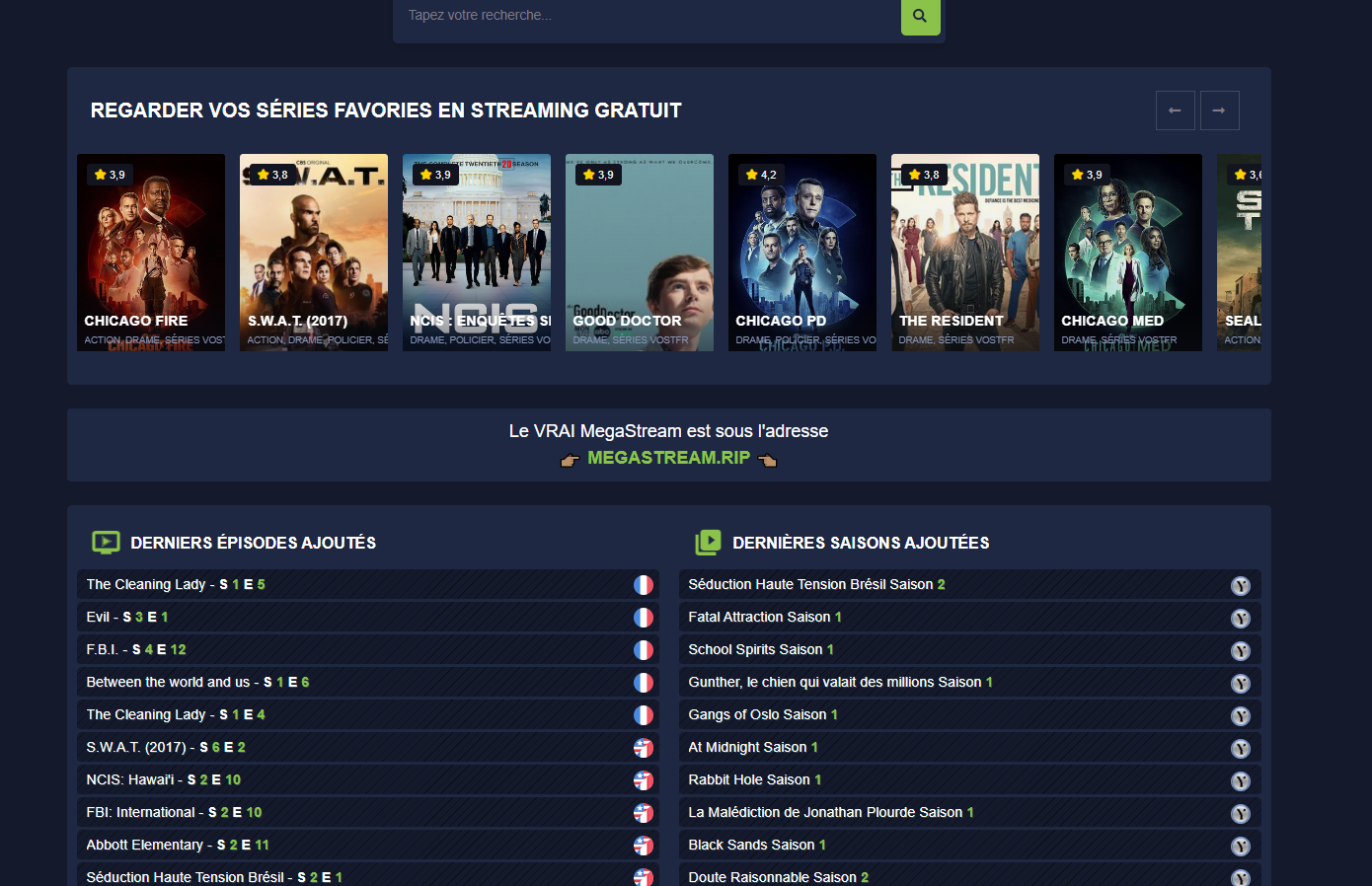Open the NCIS : Enquêtes poster
Screen dimensions: 1372x886
point(477,253)
